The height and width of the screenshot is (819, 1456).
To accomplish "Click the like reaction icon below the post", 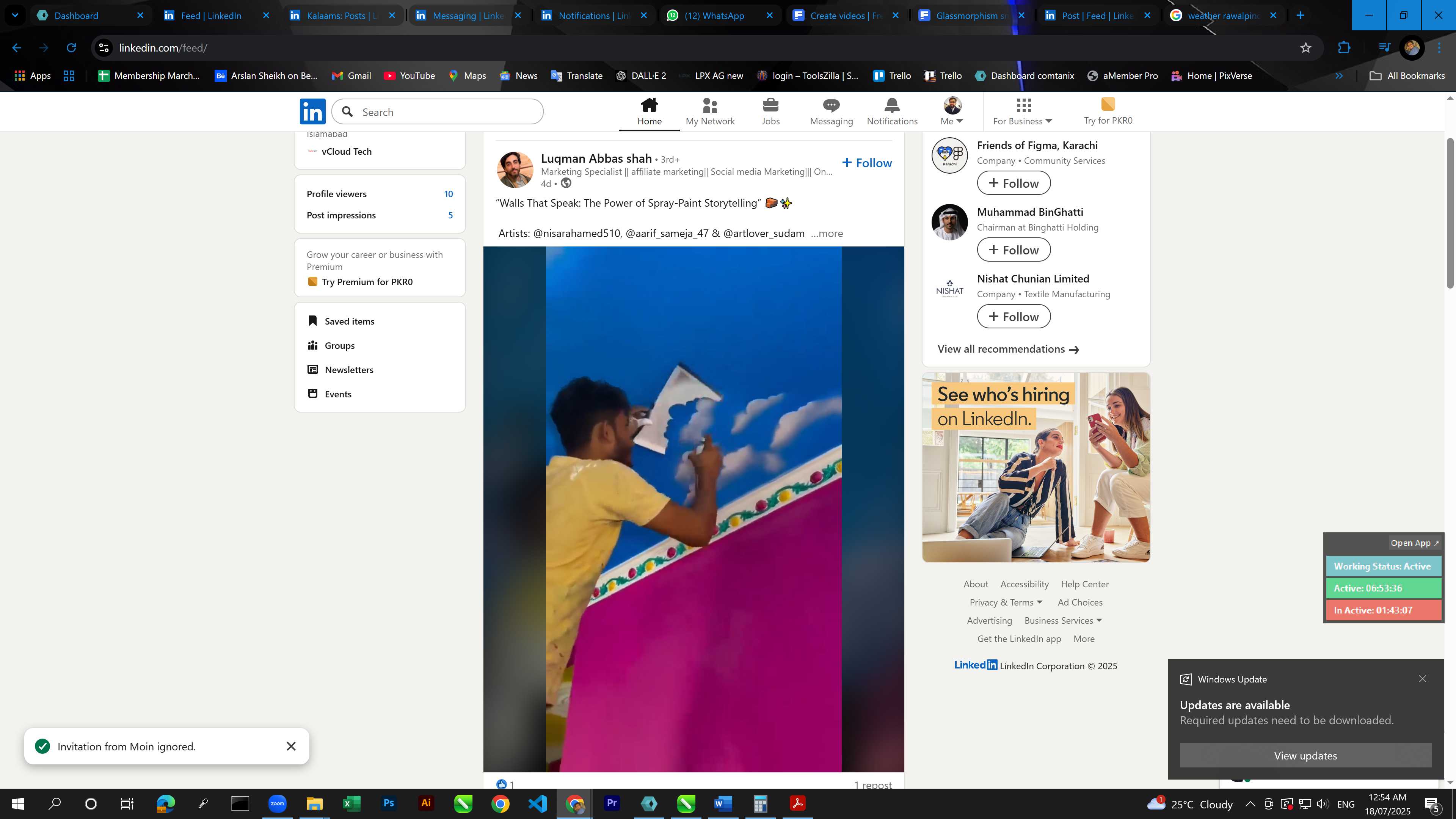I will tap(501, 784).
